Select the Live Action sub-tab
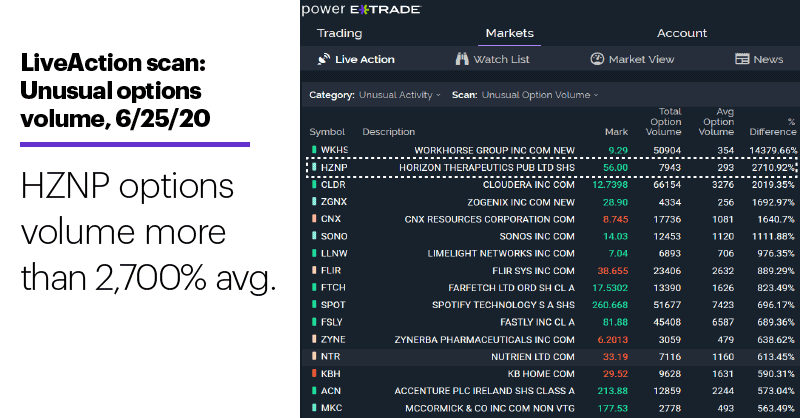This screenshot has width=800, height=418. (x=356, y=59)
